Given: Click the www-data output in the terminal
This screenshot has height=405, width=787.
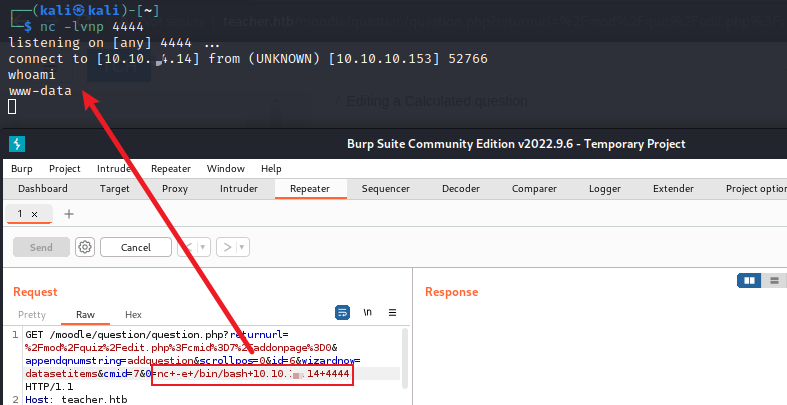Looking at the screenshot, I should click(x=40, y=91).
